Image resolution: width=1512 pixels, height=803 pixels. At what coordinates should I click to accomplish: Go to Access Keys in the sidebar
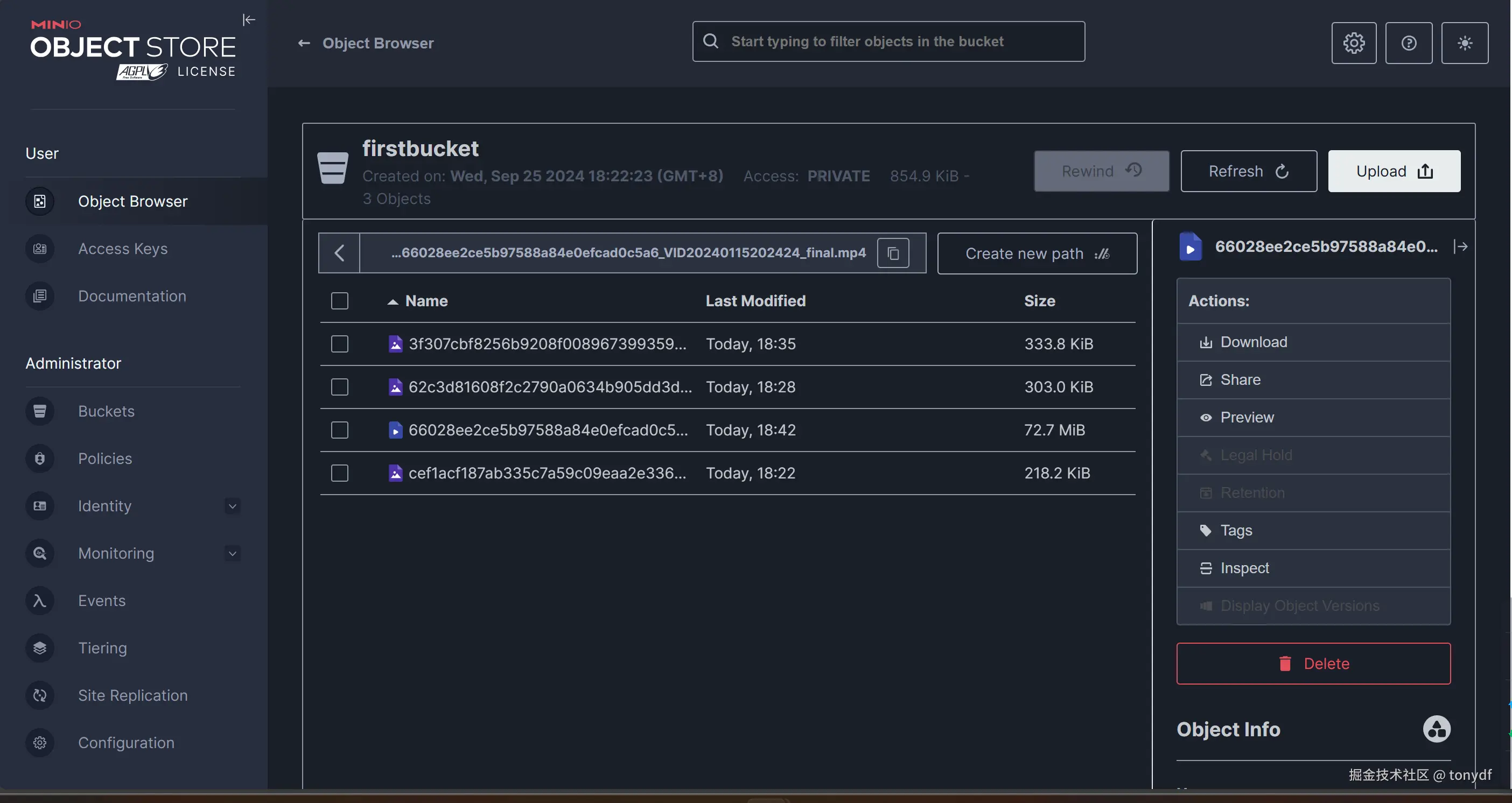point(123,249)
